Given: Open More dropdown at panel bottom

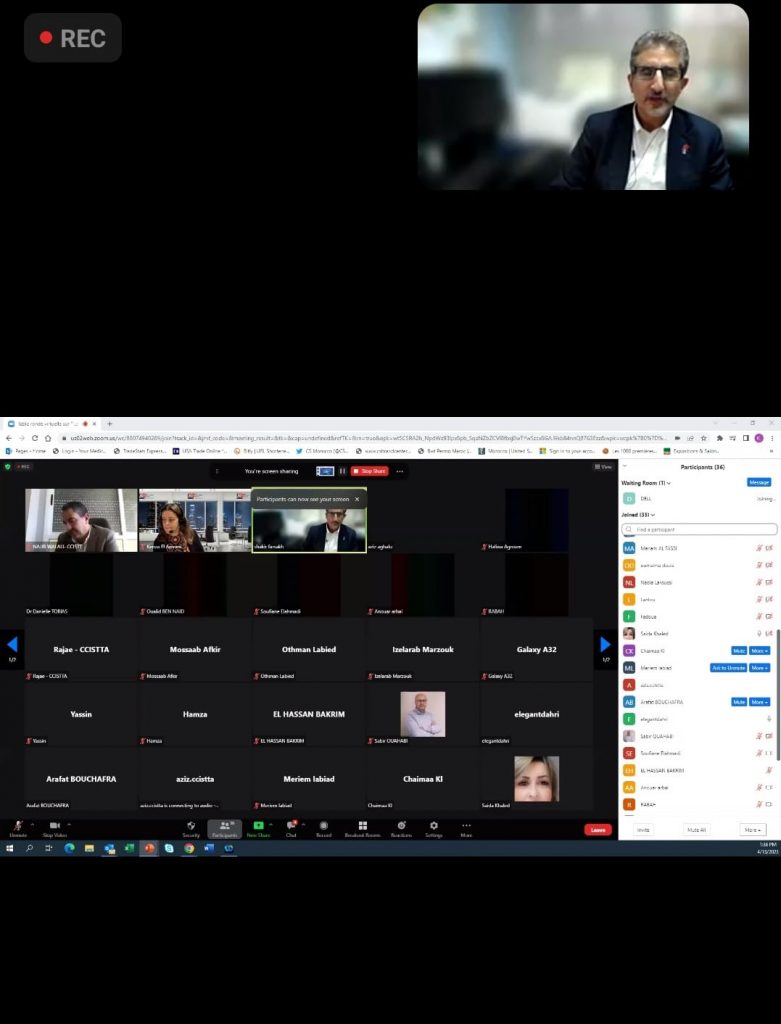Looking at the screenshot, I should coord(752,829).
